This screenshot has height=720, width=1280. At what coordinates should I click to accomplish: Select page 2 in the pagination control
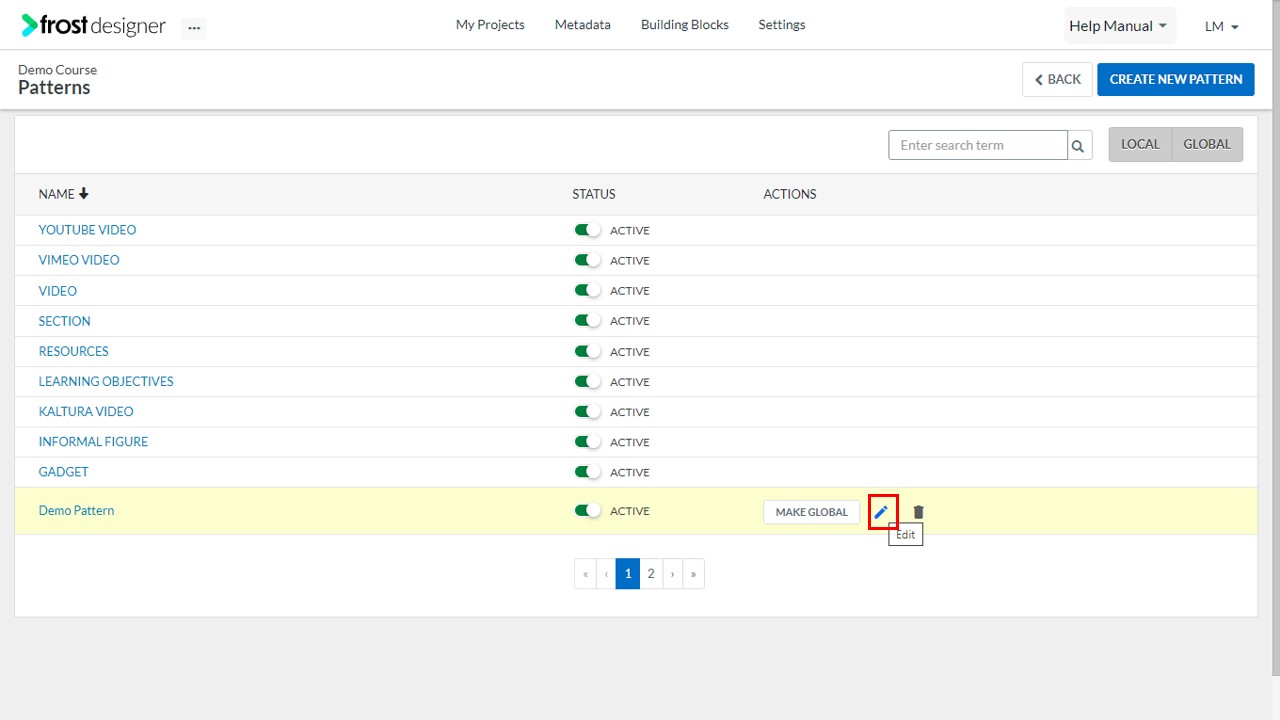click(x=650, y=573)
